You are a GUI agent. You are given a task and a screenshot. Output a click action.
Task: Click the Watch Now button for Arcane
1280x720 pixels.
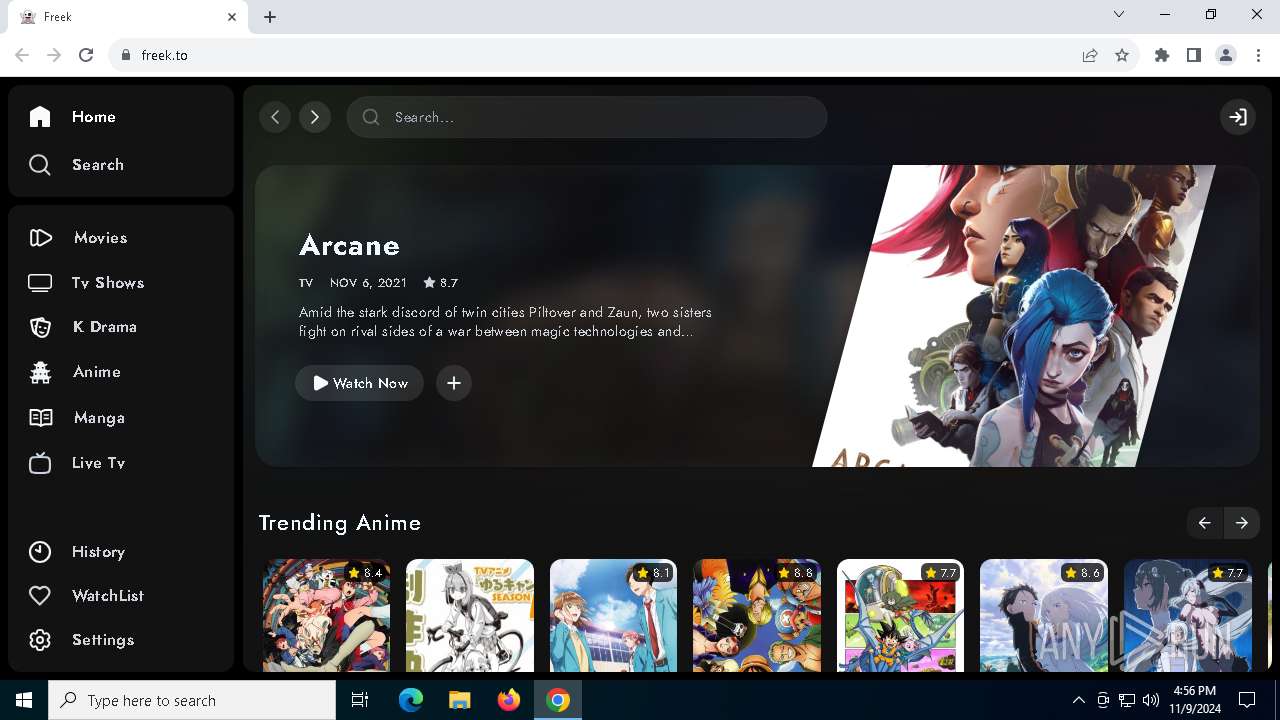pos(359,383)
